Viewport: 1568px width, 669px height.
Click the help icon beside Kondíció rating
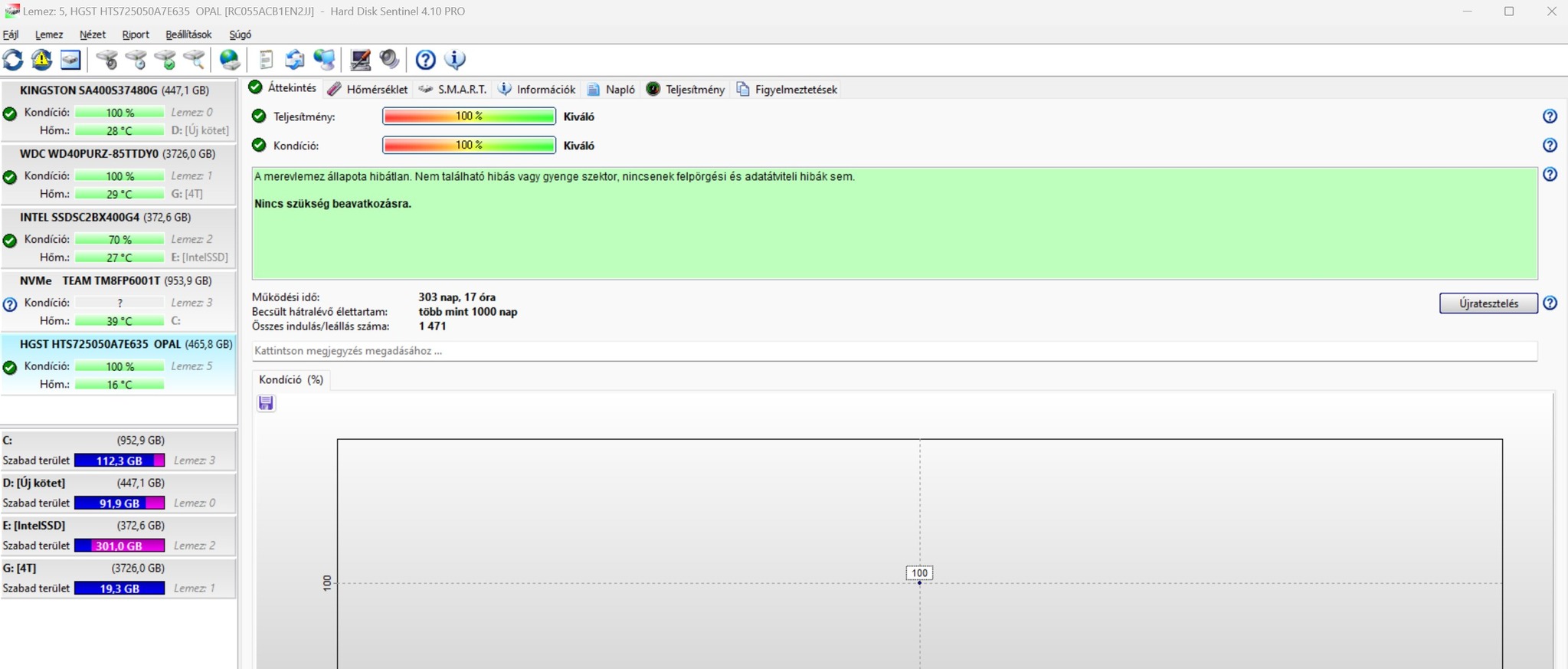tap(1550, 145)
